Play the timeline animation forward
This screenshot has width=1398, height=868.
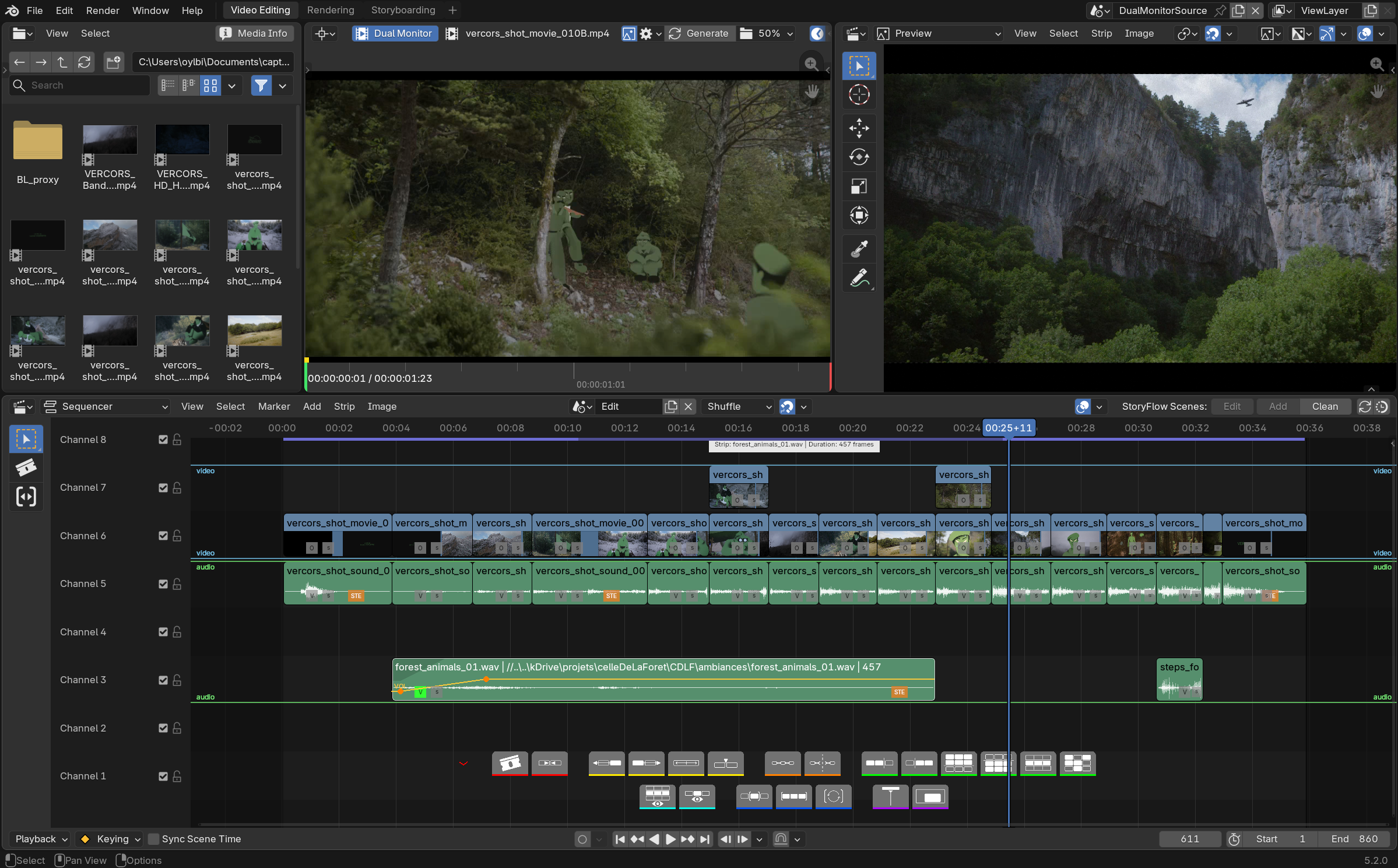pyautogui.click(x=670, y=839)
